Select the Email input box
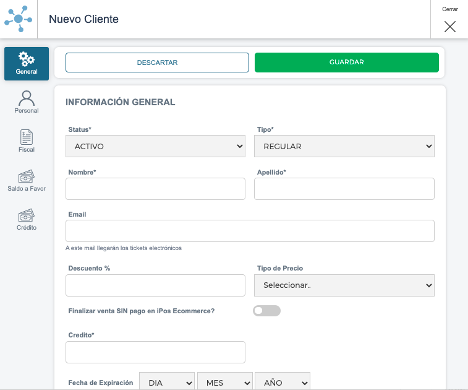 pos(250,231)
